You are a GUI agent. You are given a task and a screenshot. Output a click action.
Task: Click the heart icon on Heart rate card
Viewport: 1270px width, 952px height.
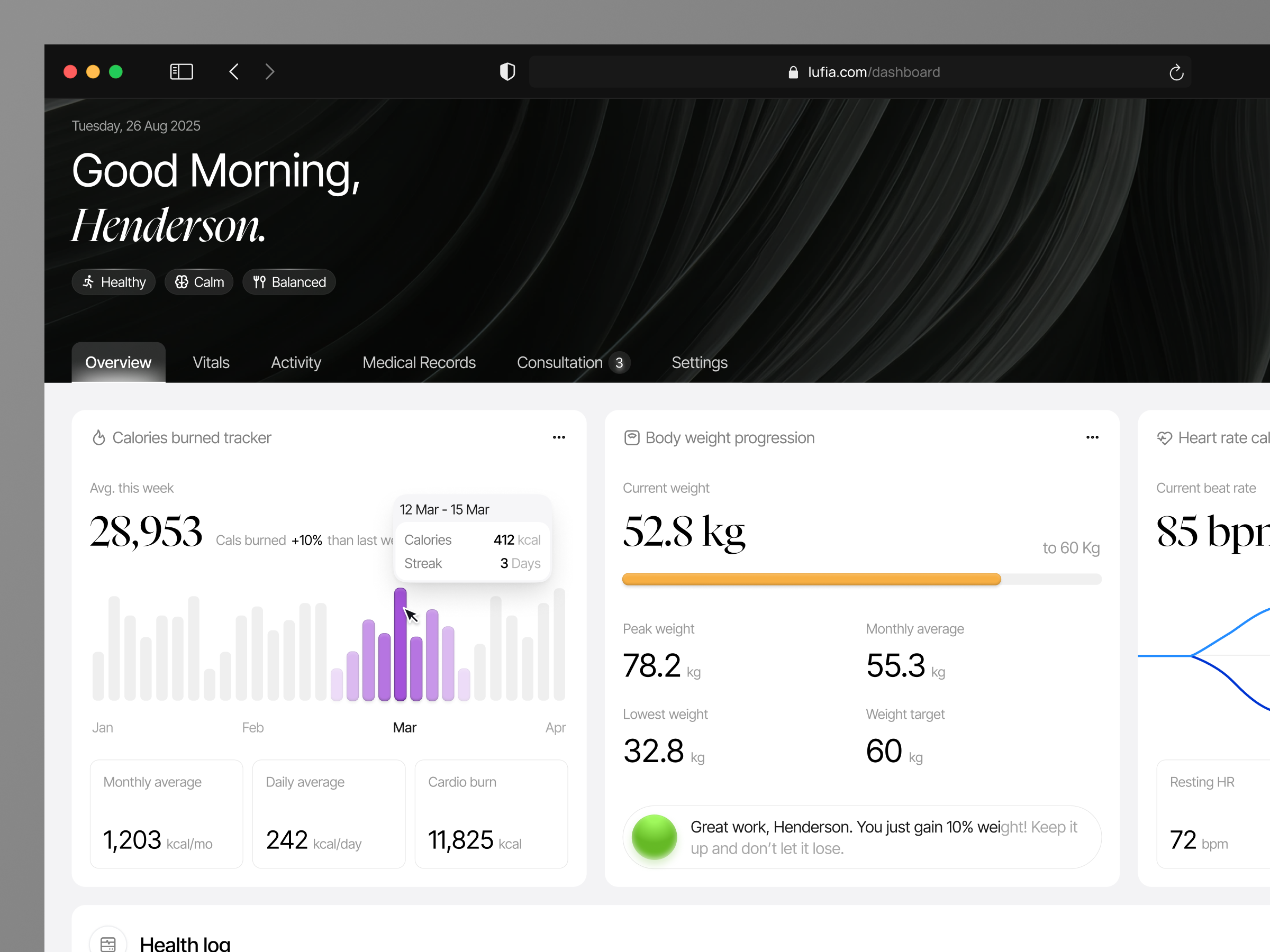(1166, 437)
